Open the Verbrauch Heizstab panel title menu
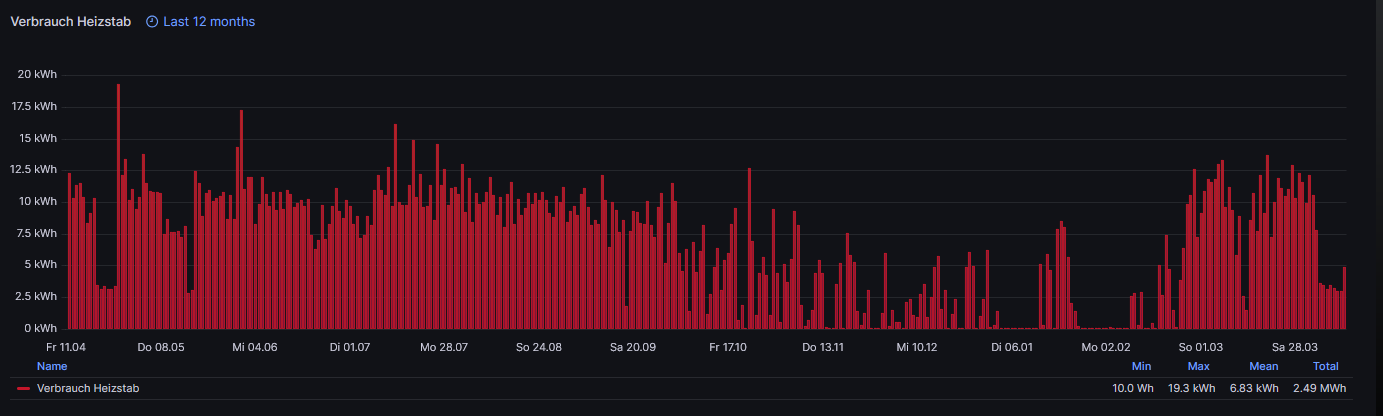 pos(71,21)
